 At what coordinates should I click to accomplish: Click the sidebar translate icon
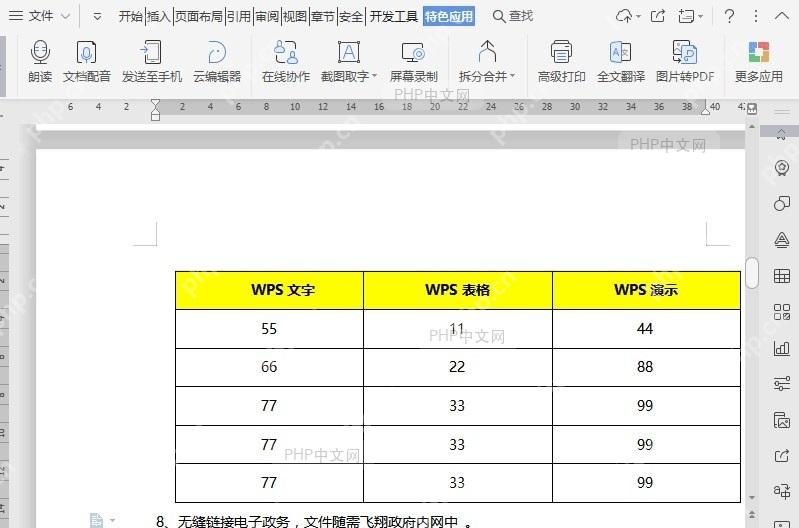[782, 491]
